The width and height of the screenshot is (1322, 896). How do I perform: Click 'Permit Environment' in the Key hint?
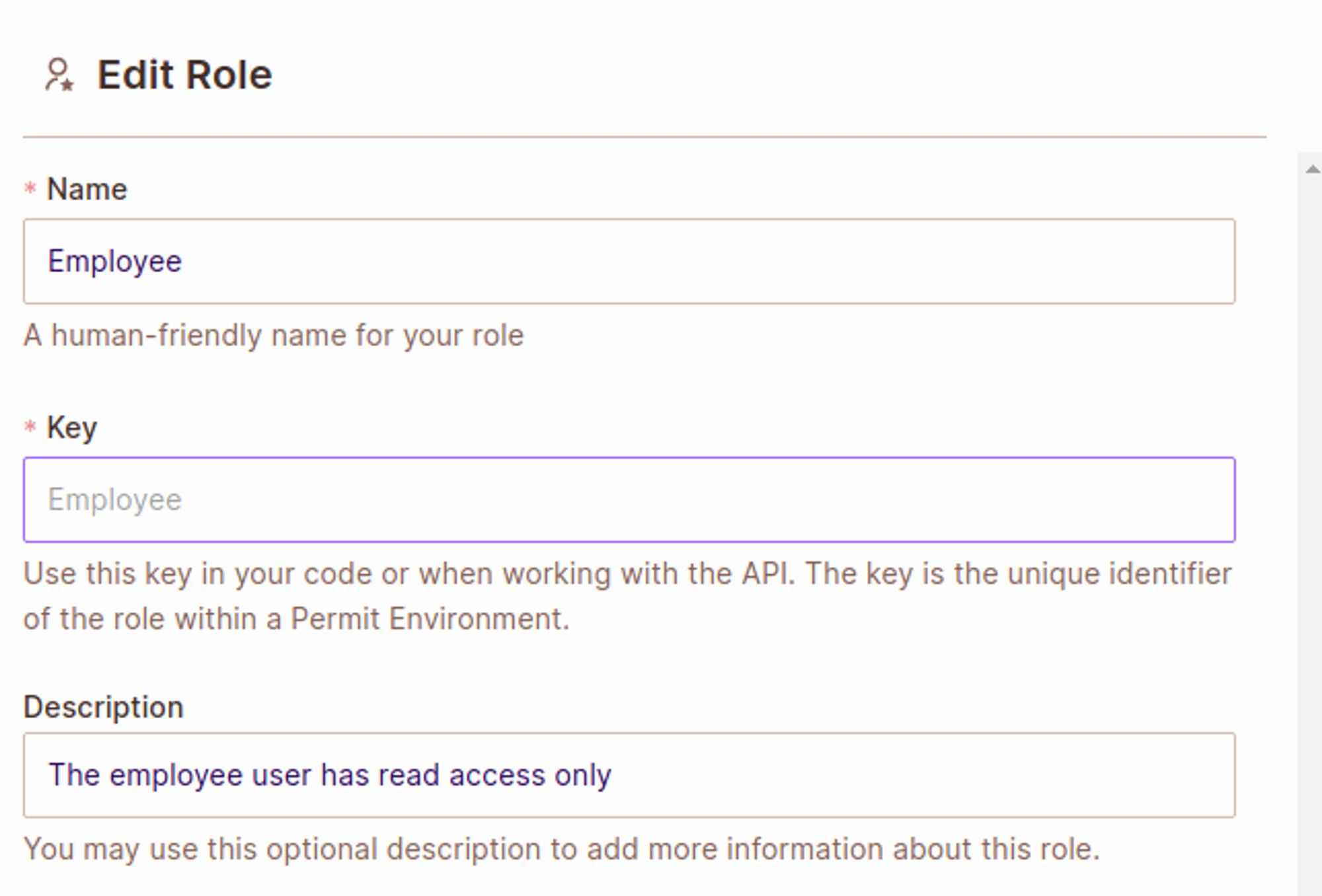[x=430, y=619]
